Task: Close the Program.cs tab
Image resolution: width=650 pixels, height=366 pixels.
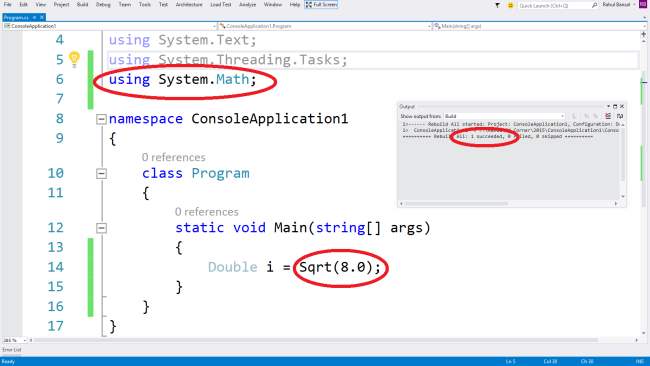Action: pos(41,17)
